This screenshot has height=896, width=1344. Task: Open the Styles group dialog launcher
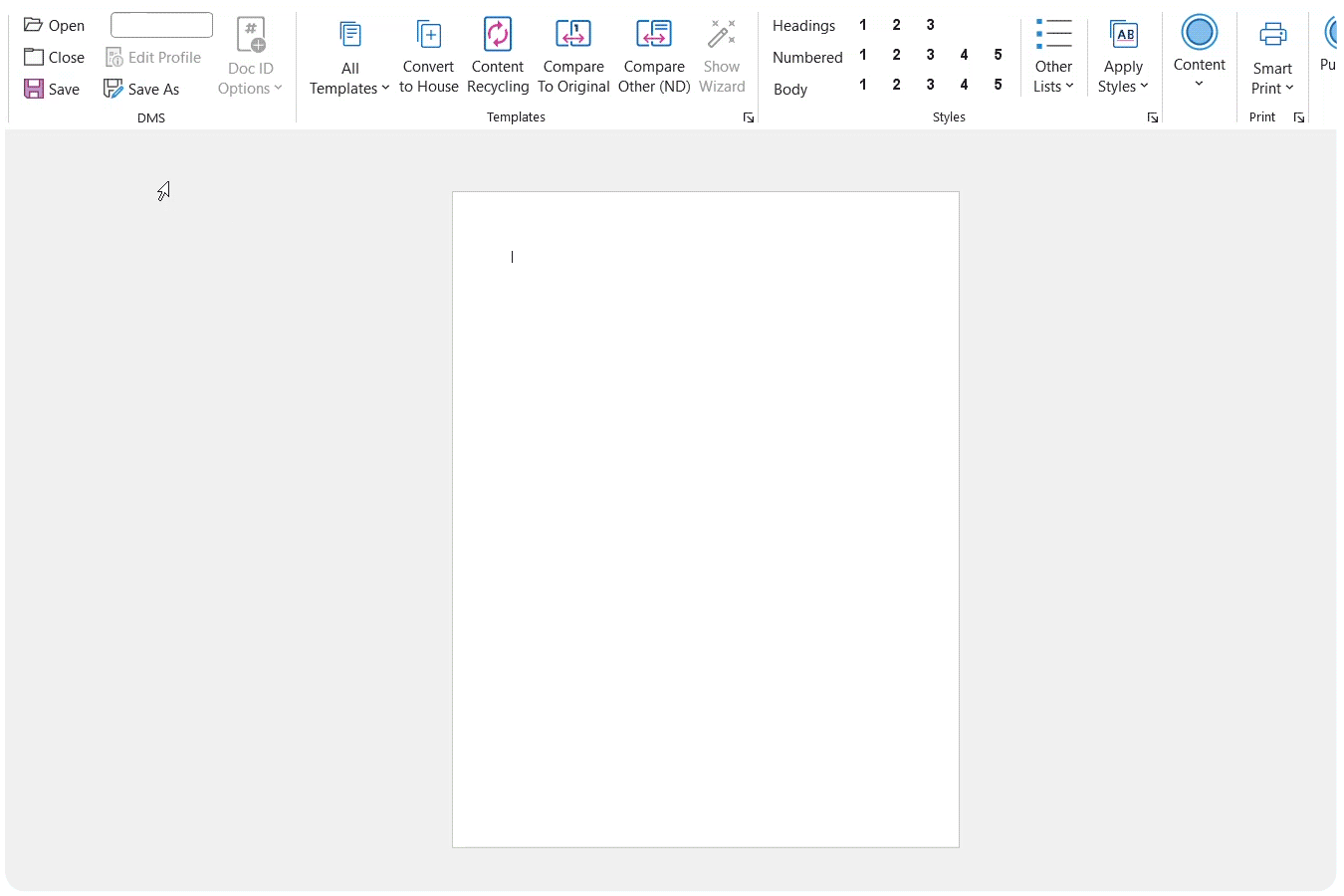1153,117
